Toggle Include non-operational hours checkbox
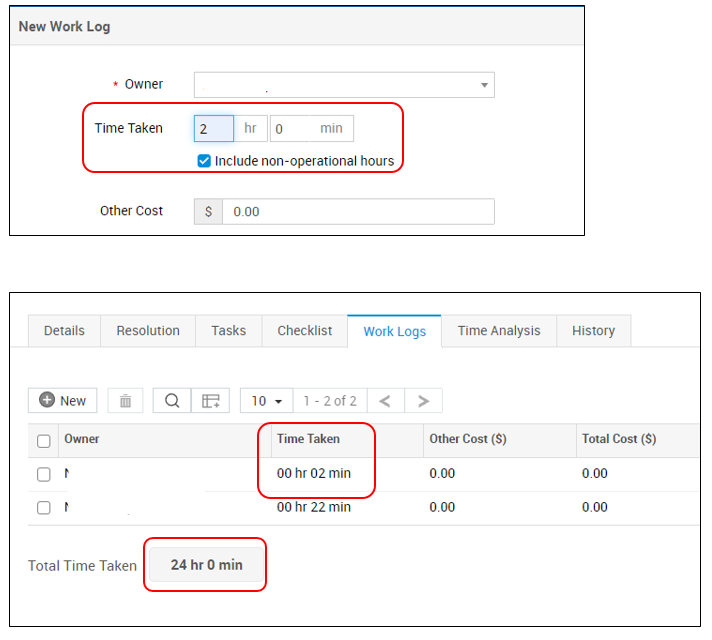This screenshot has width=712, height=640. pyautogui.click(x=204, y=161)
